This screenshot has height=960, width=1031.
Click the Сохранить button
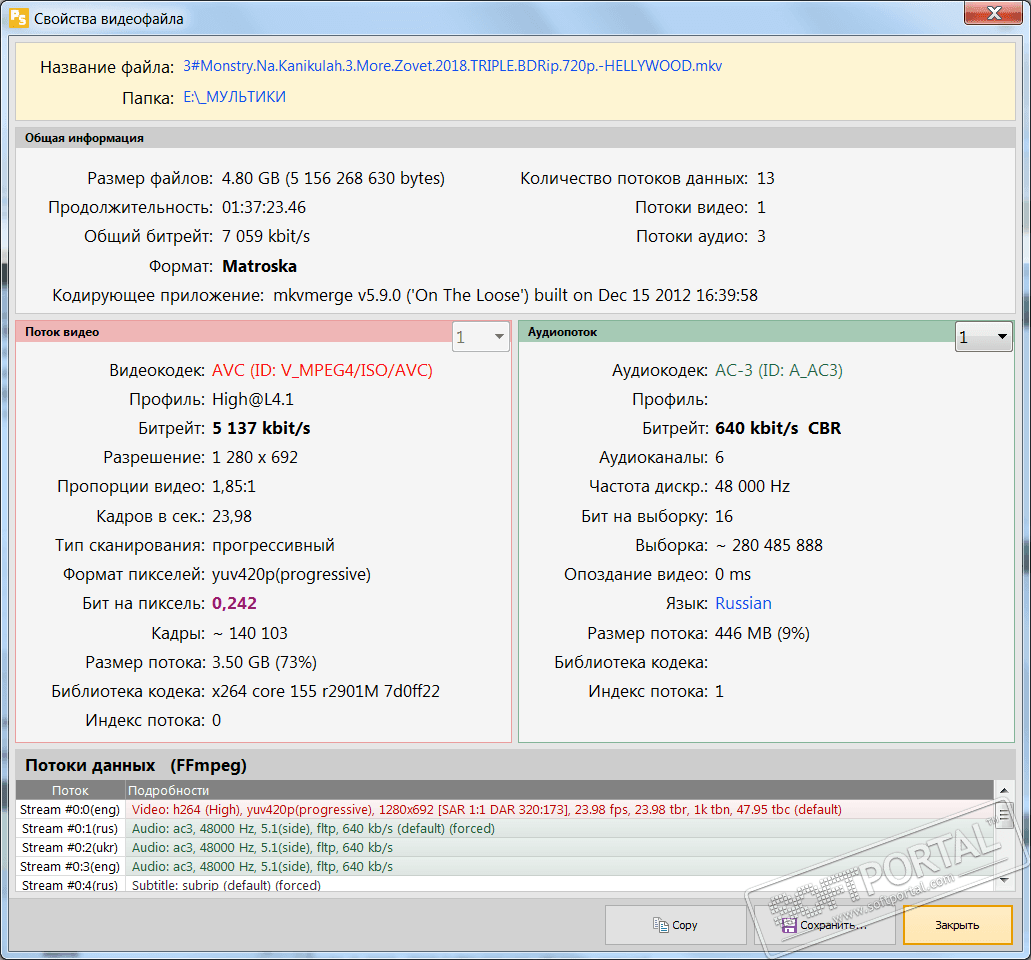pyautogui.click(x=825, y=924)
